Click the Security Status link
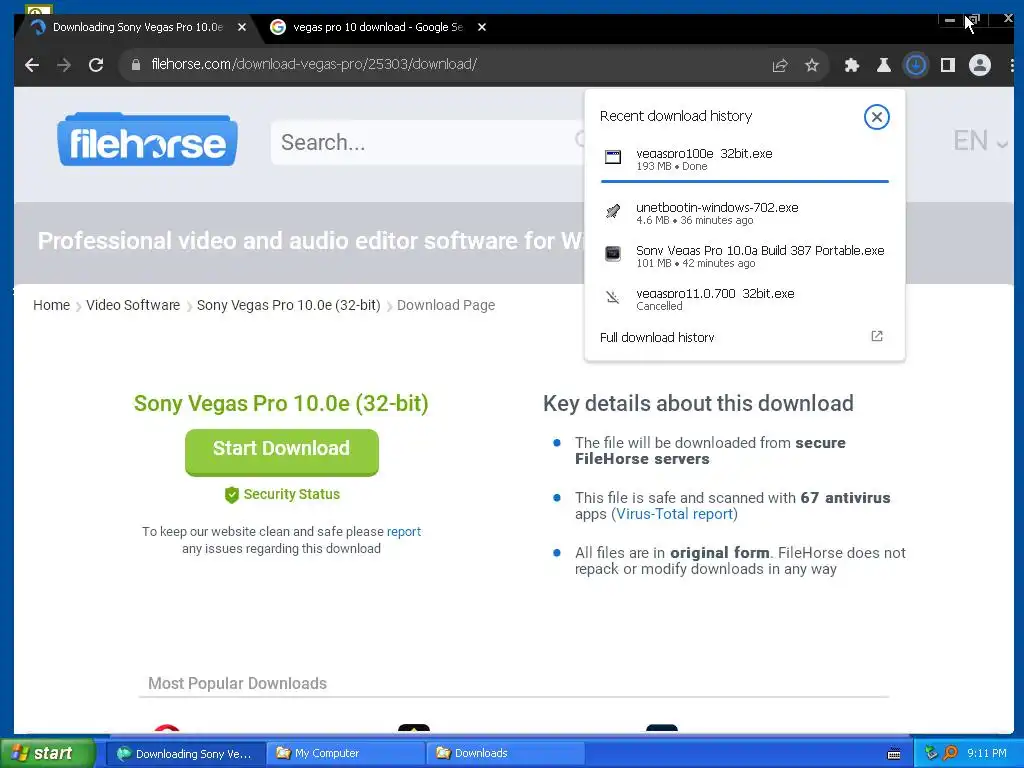1024x768 pixels. pyautogui.click(x=291, y=494)
